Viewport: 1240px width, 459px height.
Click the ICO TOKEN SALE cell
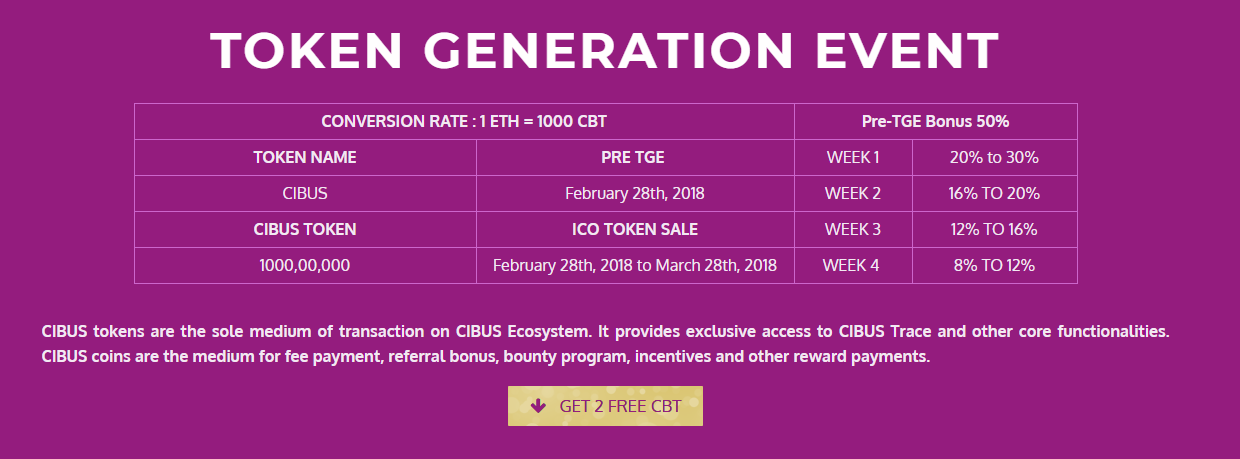pos(635,229)
